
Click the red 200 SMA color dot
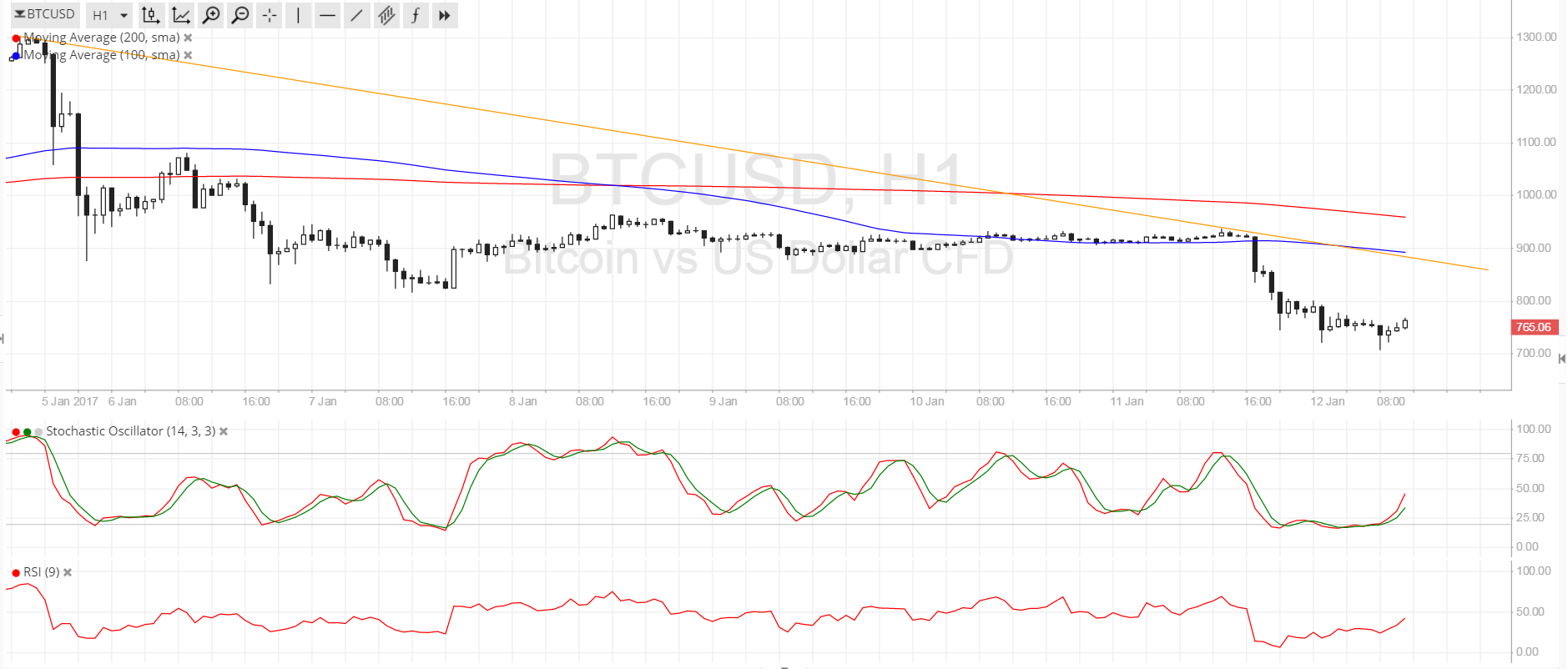16,38
